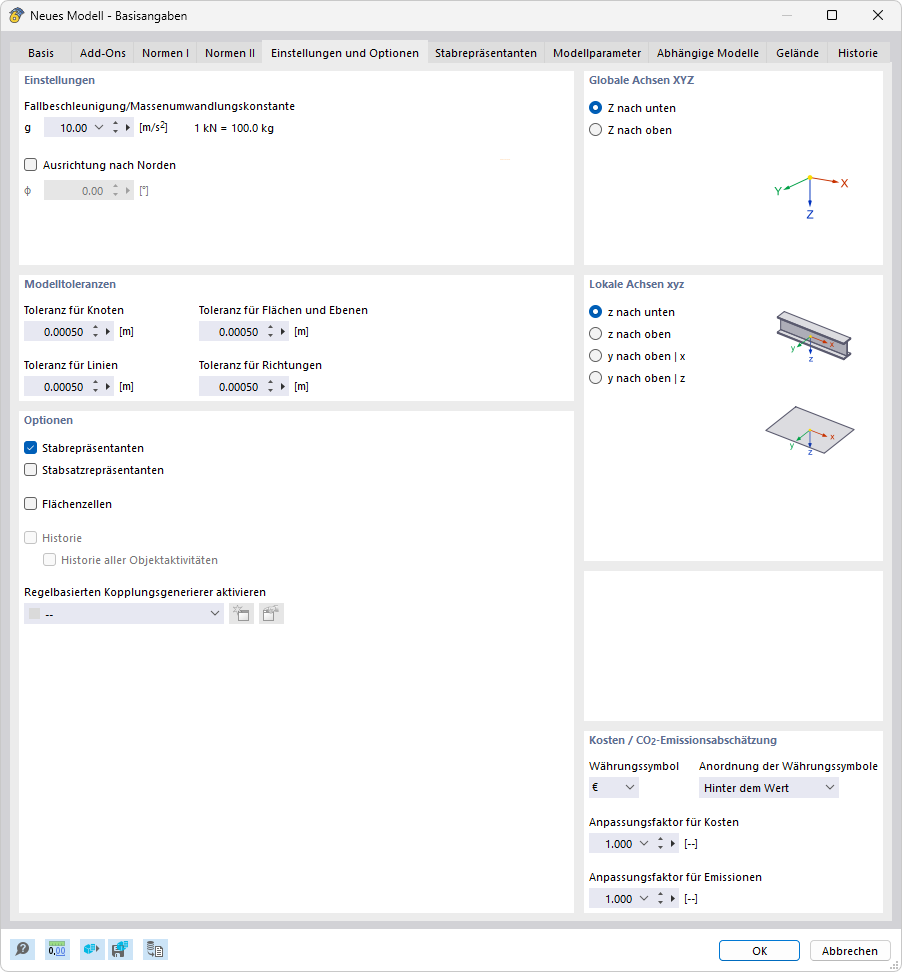902x972 pixels.
Task: Open the help balloon icon bottom left
Action: [22, 949]
